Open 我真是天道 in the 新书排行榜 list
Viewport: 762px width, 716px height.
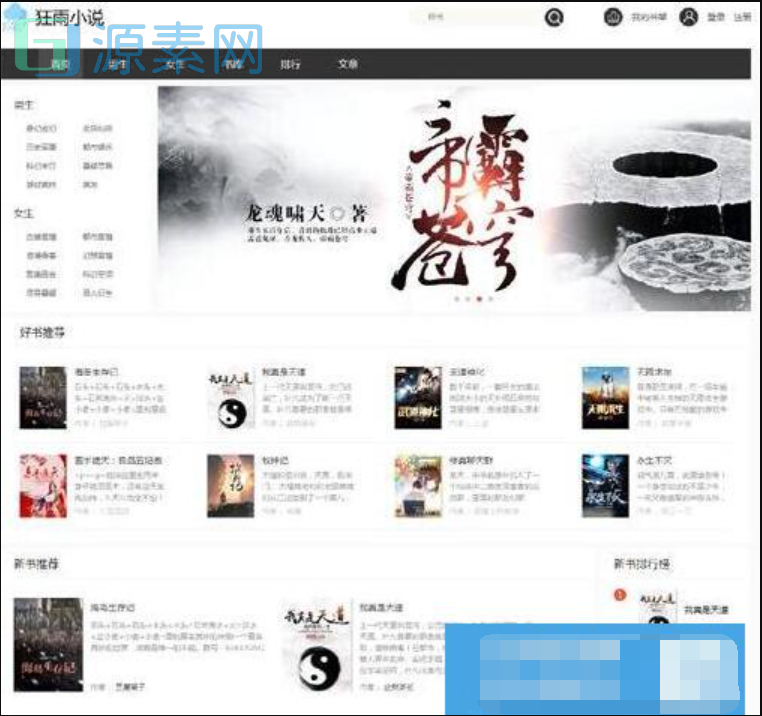(706, 610)
